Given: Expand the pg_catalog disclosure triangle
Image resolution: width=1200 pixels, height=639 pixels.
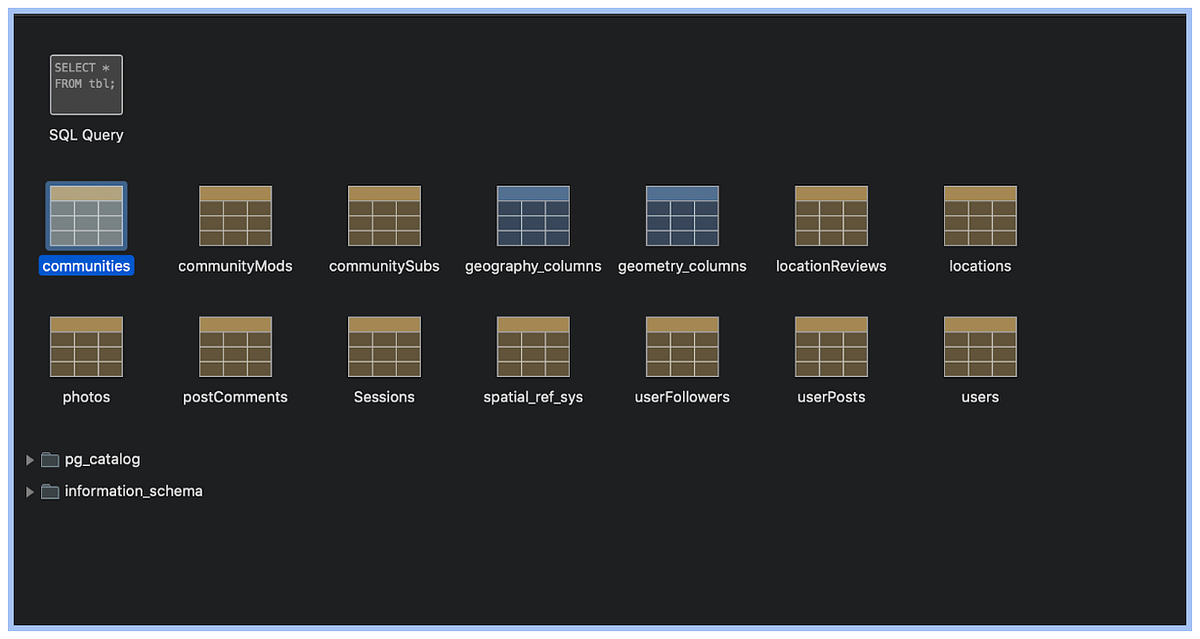Looking at the screenshot, I should 30,460.
